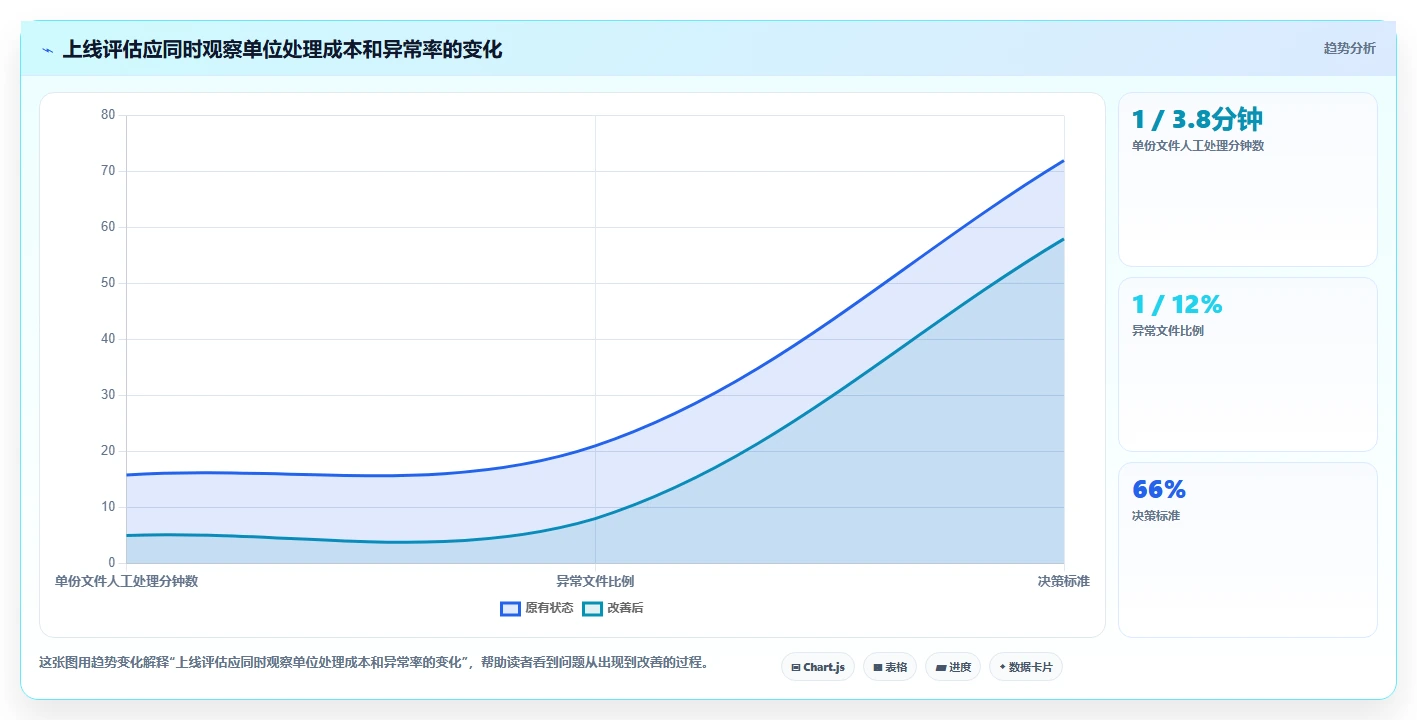Click 原有状态 line endpoint at 决策标准
This screenshot has height=720, width=1417.
pos(1064,160)
